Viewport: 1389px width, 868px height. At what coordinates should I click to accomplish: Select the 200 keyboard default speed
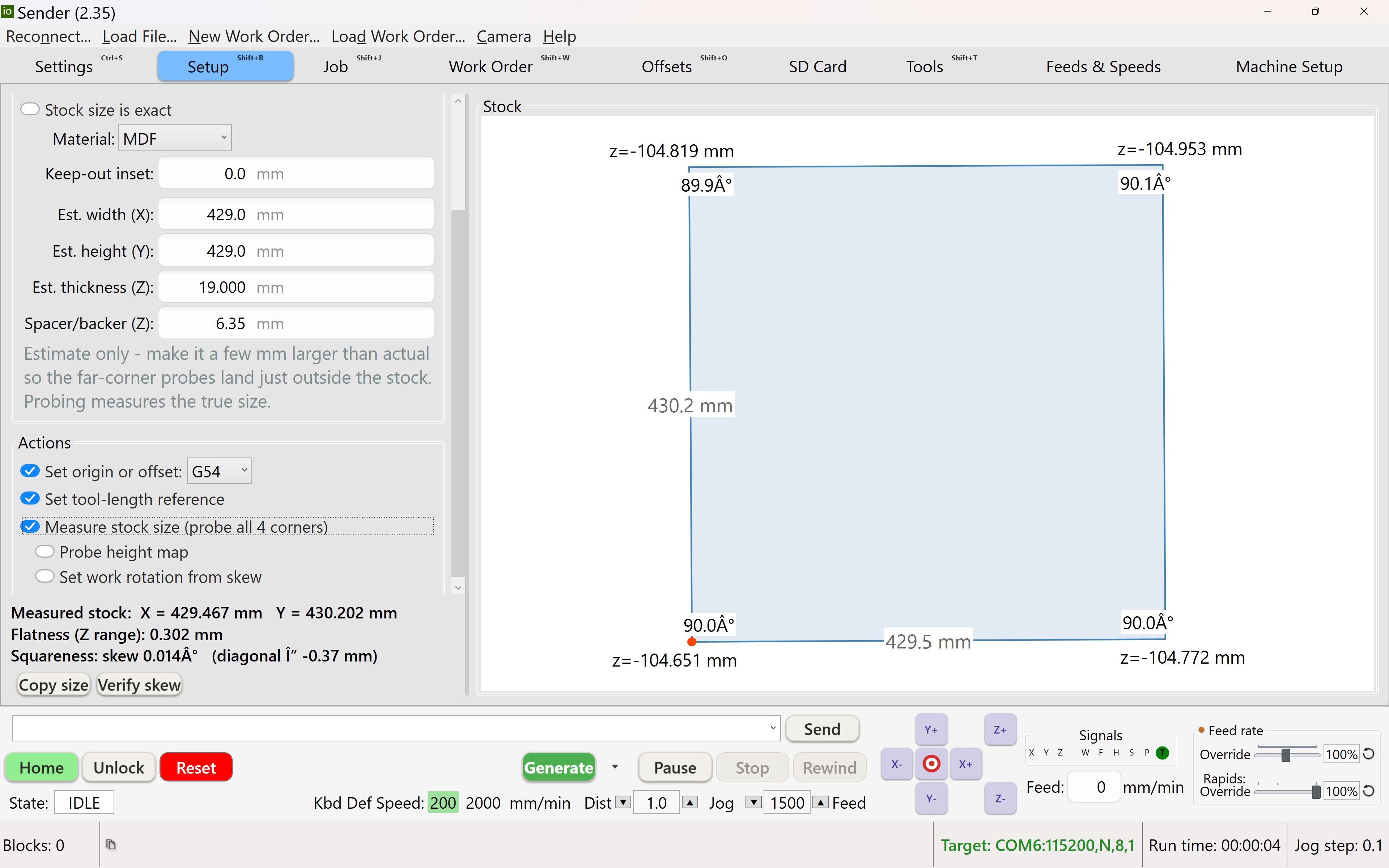(x=443, y=803)
